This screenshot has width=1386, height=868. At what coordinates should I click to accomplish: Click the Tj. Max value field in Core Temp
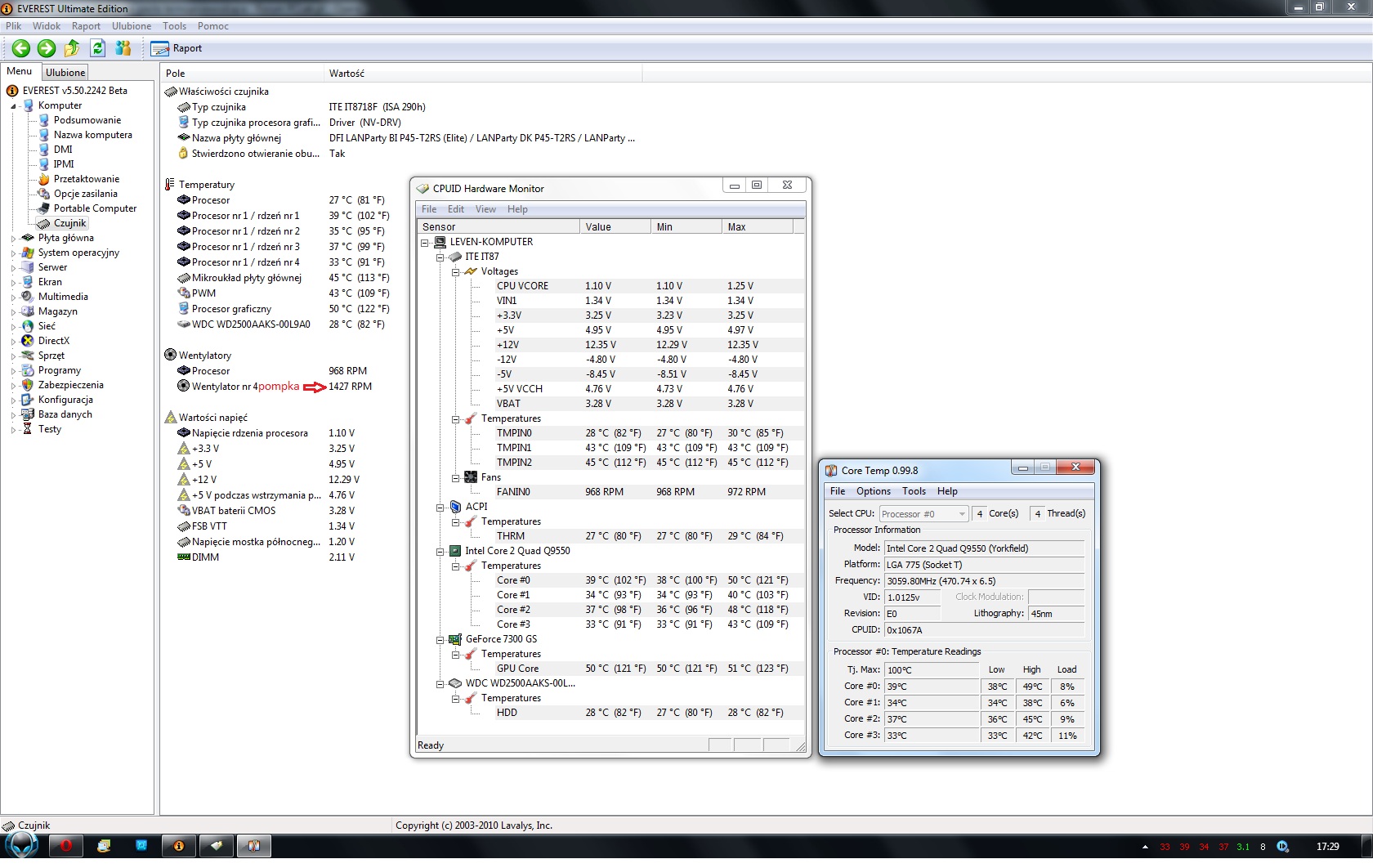click(x=932, y=670)
